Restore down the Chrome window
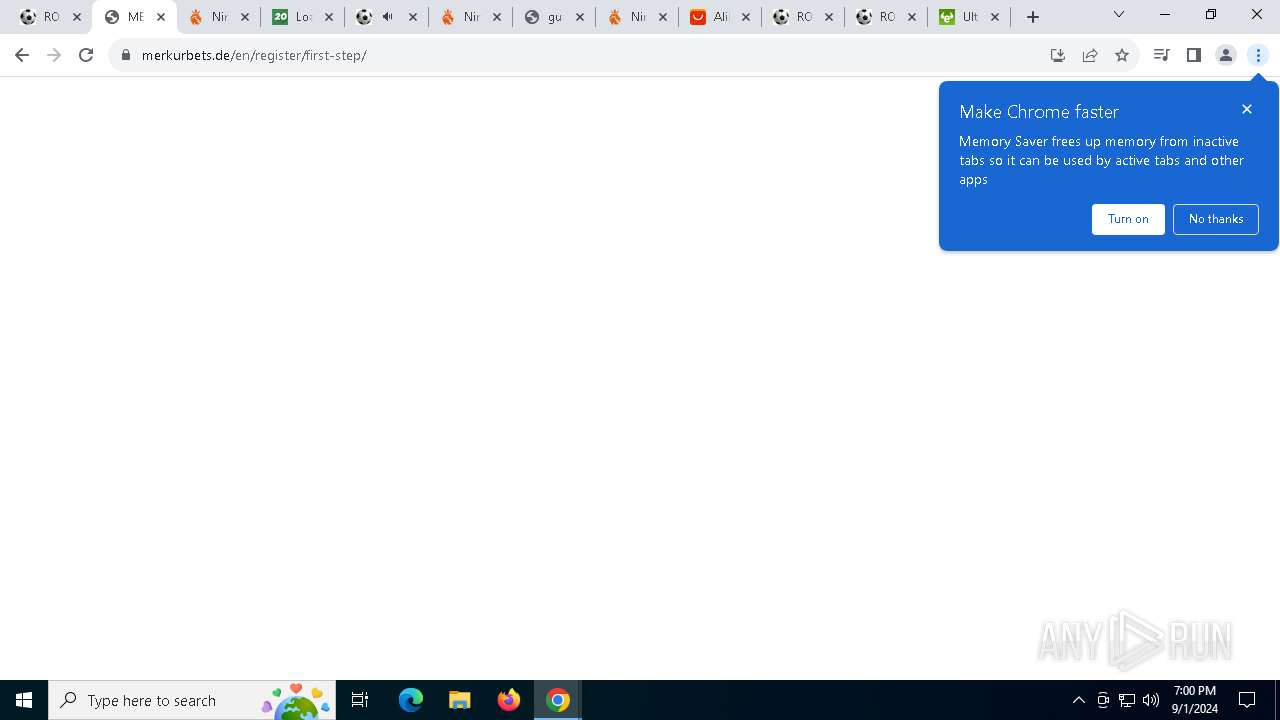The width and height of the screenshot is (1280, 720). click(x=1211, y=14)
